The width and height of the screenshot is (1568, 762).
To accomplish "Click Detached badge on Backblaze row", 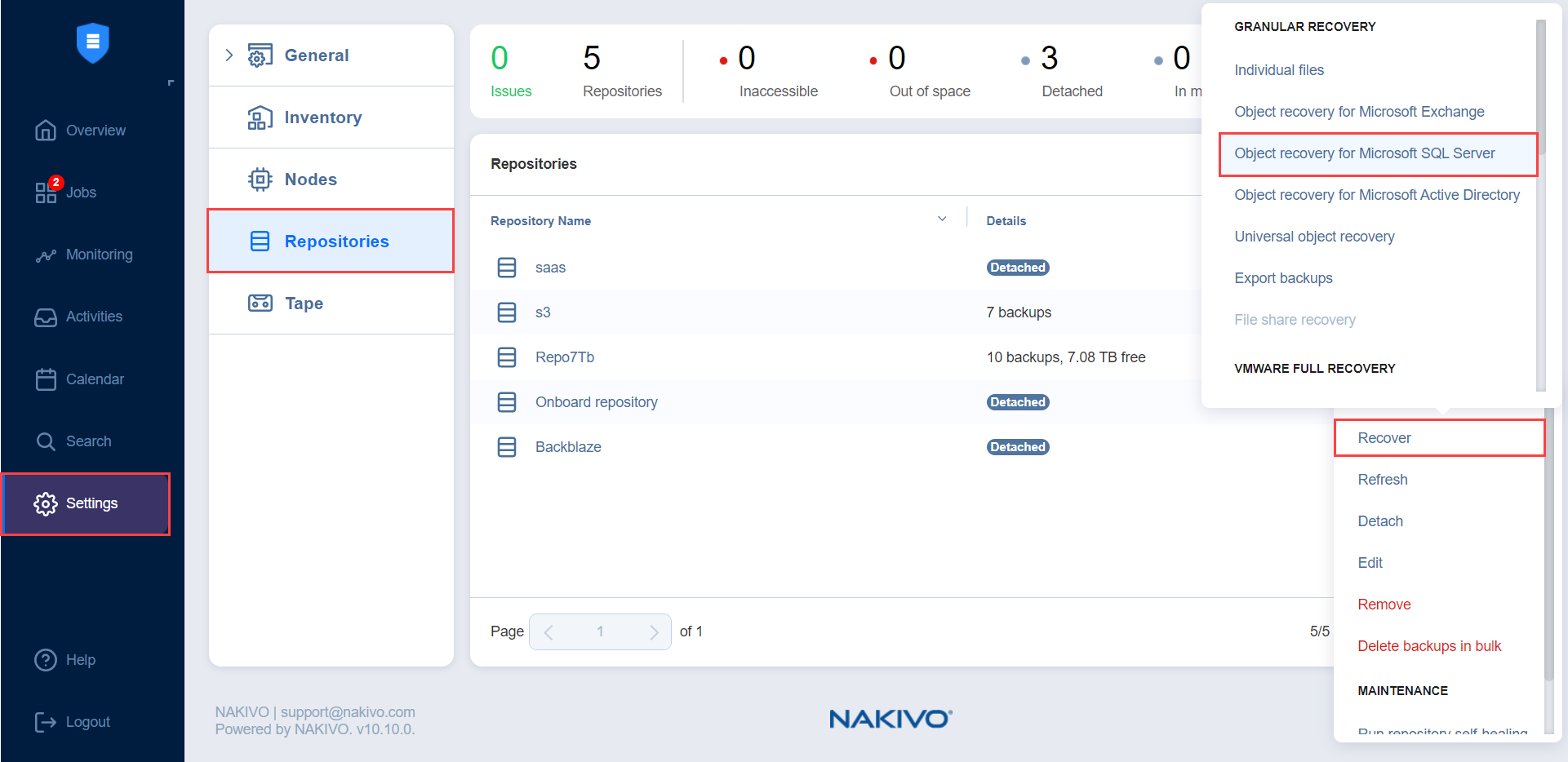I will [x=1017, y=447].
